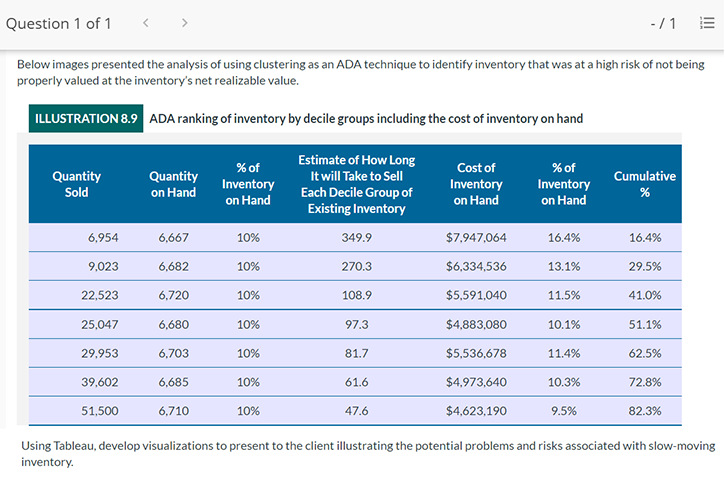Click the Quantity Sold column header
Screen dimensions: 725x481
[76, 184]
